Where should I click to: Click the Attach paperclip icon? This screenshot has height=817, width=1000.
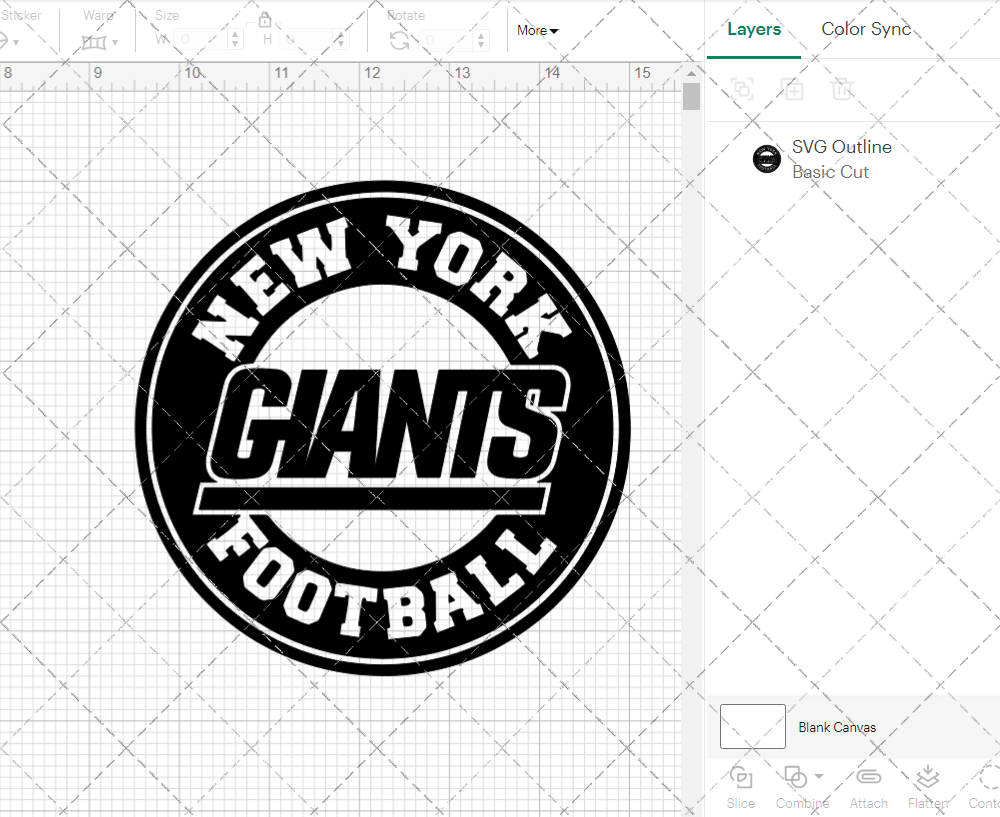869,778
